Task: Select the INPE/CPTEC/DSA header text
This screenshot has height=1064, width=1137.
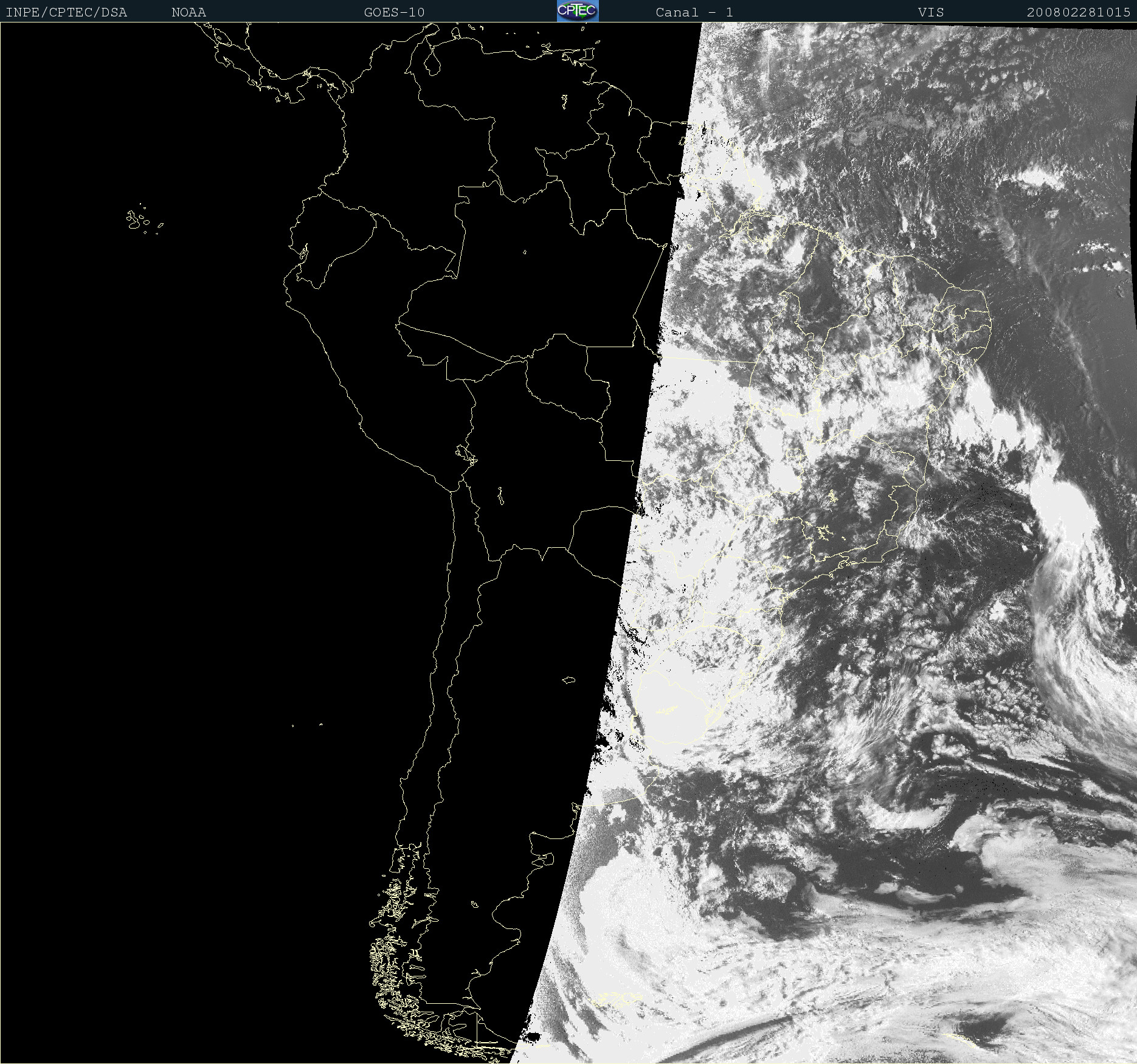Action: point(67,12)
